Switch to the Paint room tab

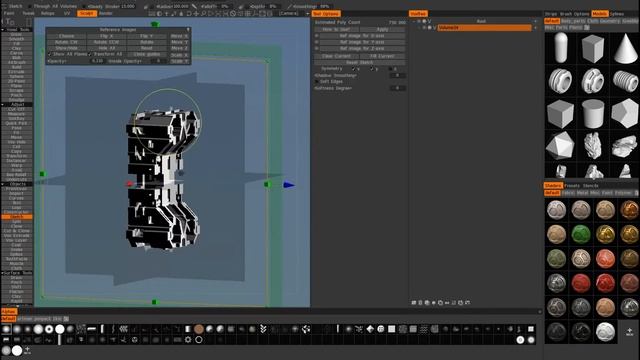click(9, 13)
